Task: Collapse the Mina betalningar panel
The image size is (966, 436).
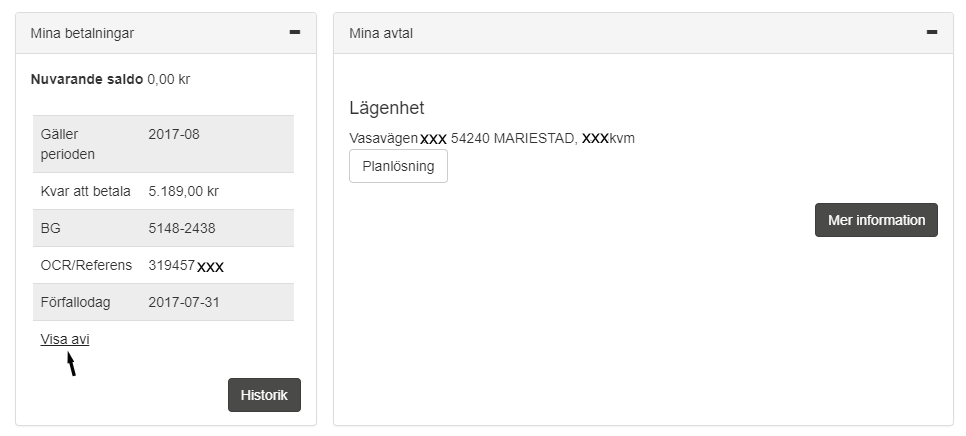Action: pos(294,33)
